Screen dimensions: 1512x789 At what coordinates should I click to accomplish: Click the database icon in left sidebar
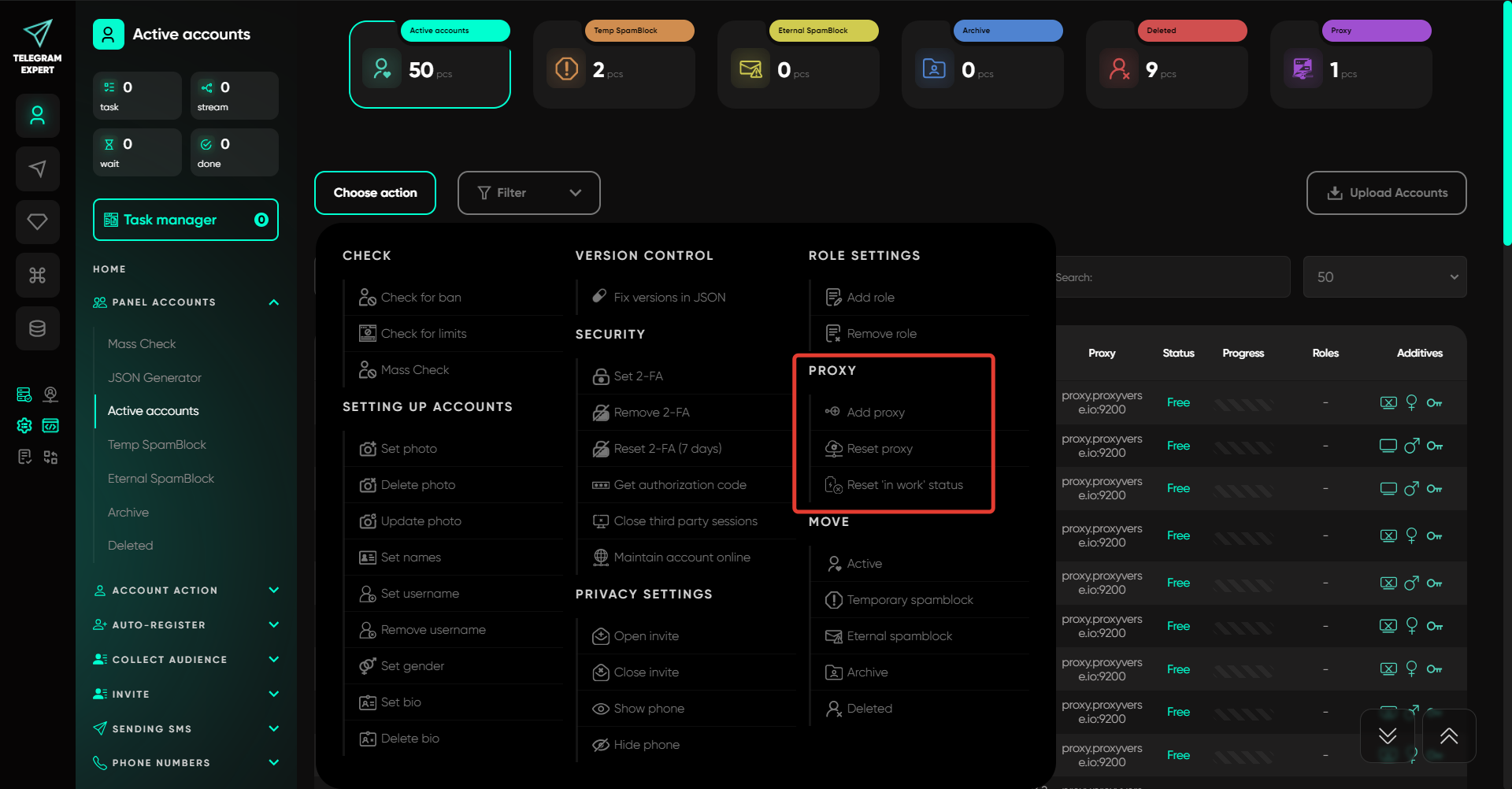point(37,328)
